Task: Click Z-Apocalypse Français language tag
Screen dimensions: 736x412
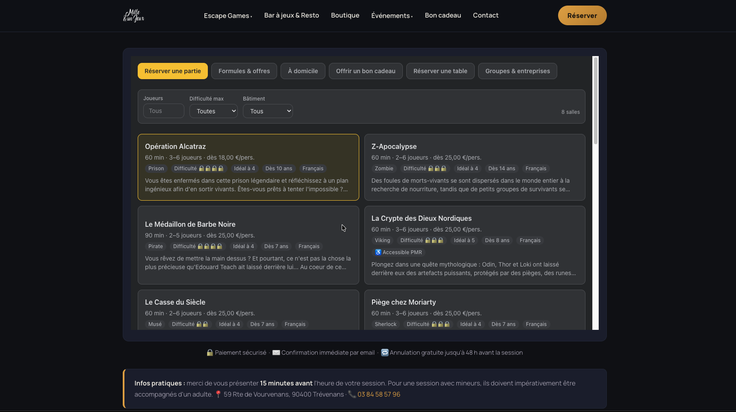Action: 536,168
